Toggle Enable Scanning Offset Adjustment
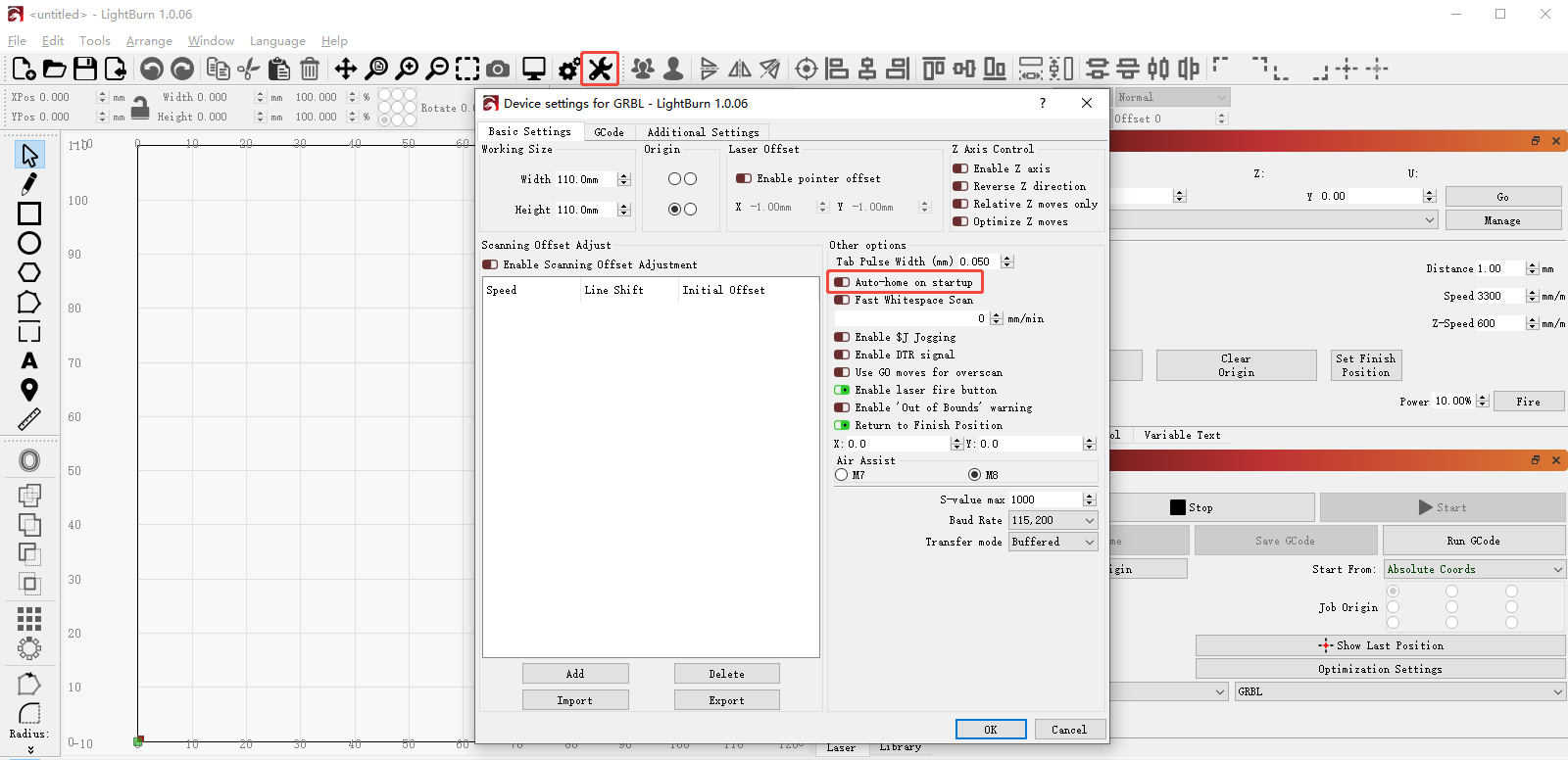This screenshot has width=1568, height=760. click(490, 264)
